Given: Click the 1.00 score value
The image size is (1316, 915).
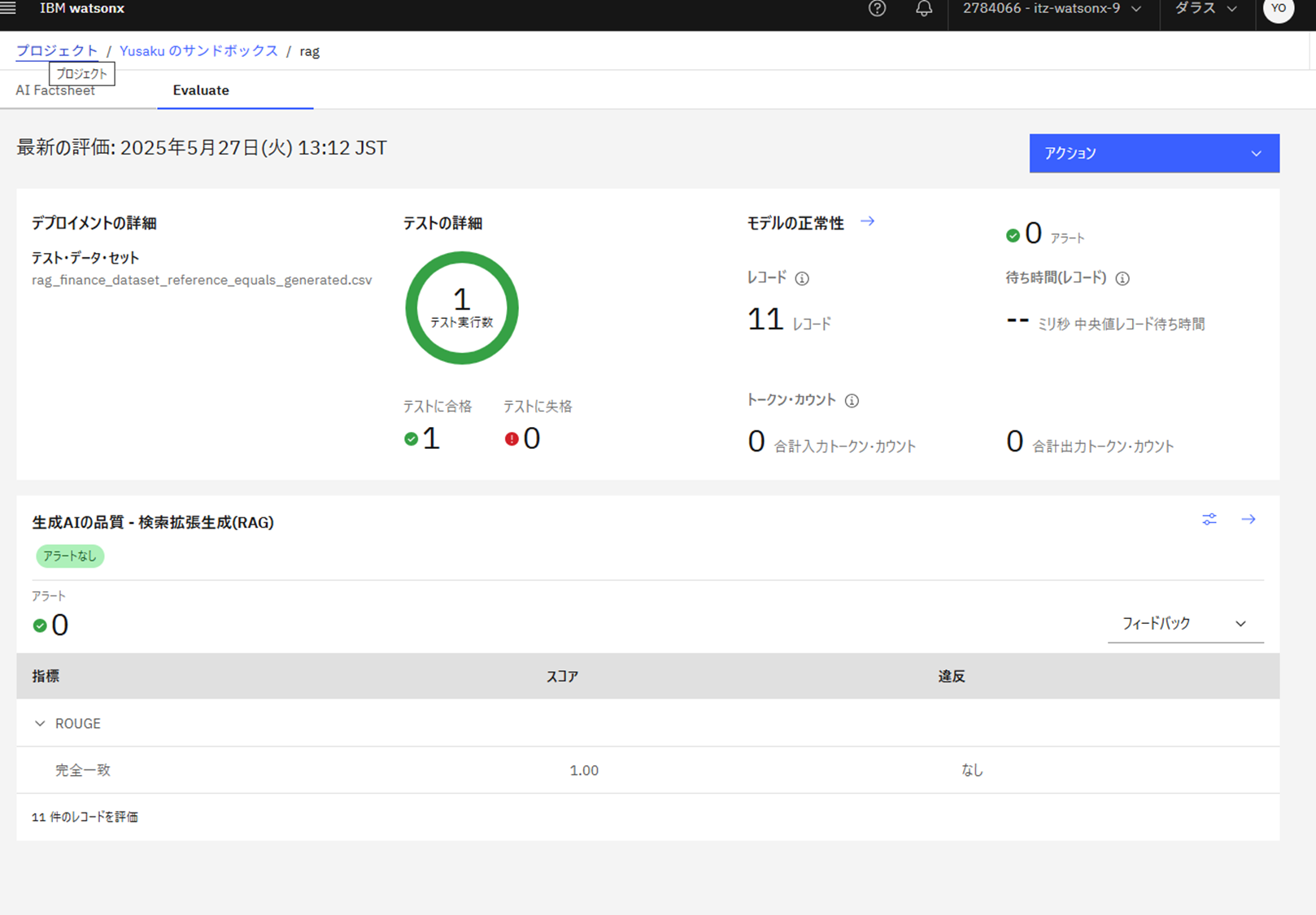Looking at the screenshot, I should pos(584,770).
